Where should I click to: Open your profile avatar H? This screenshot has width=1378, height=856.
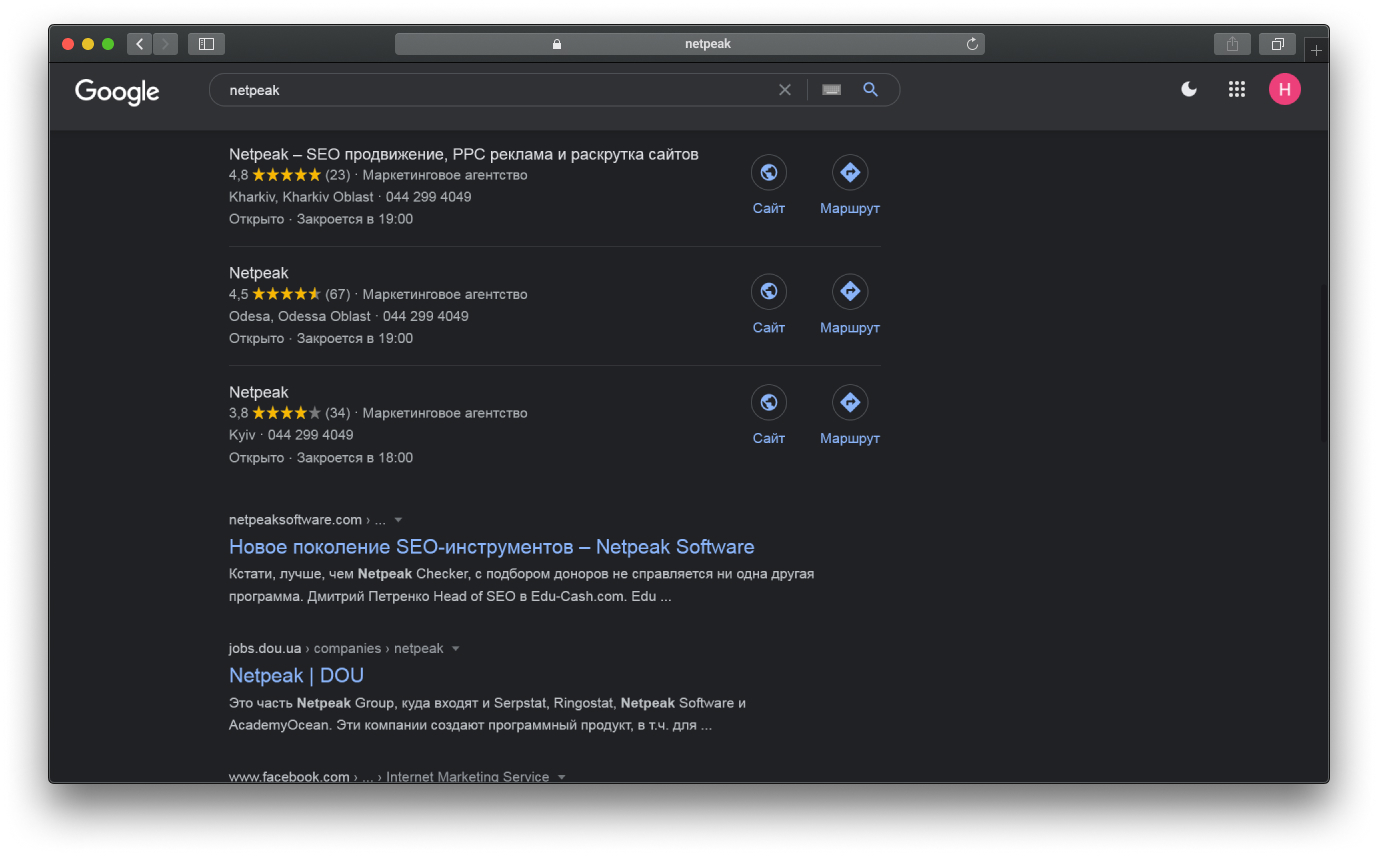(x=1284, y=89)
